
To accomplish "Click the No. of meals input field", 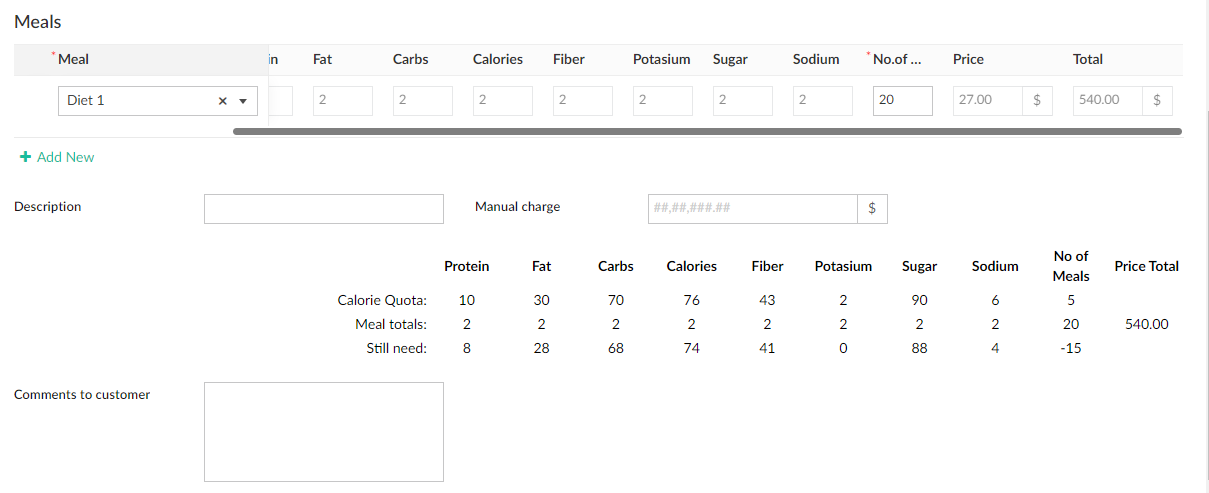I will pyautogui.click(x=902, y=100).
